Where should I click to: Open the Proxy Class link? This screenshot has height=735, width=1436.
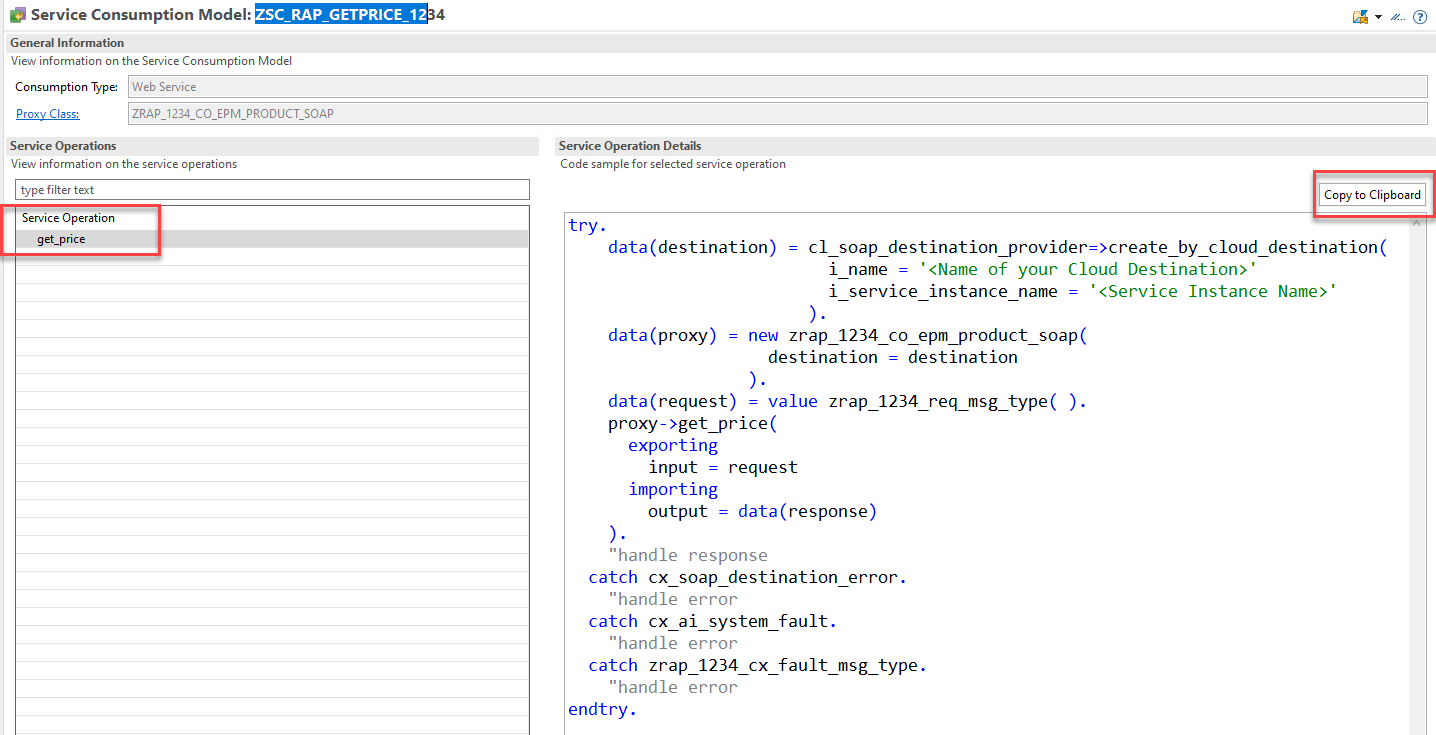pyautogui.click(x=47, y=114)
